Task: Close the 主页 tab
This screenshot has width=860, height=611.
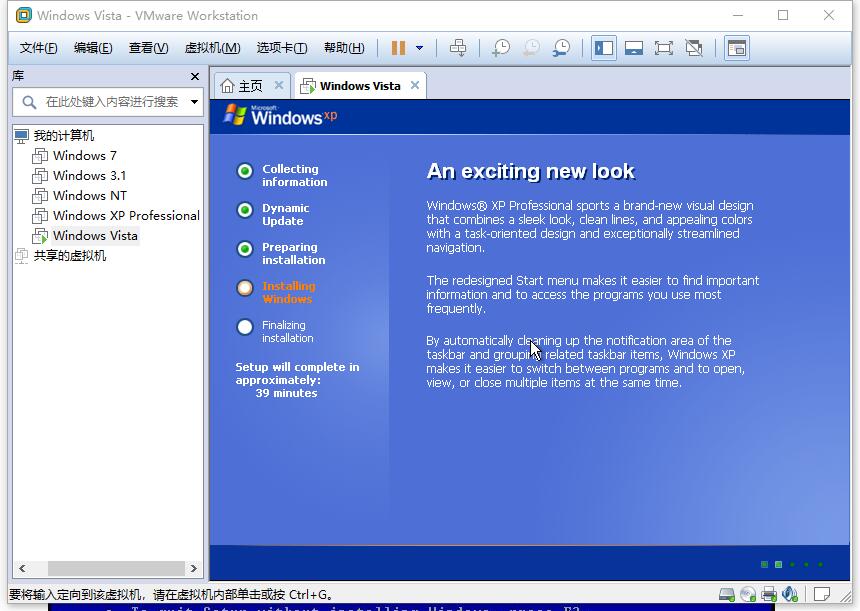Action: pyautogui.click(x=279, y=86)
